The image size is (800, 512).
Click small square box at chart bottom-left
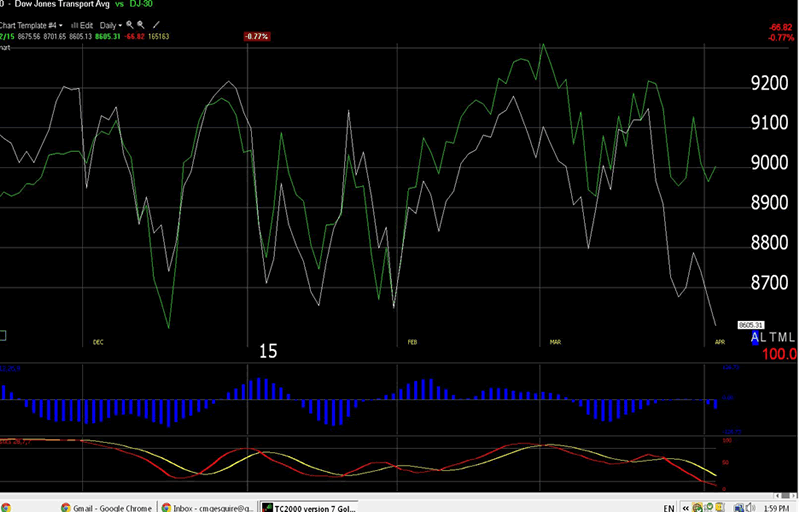3,335
